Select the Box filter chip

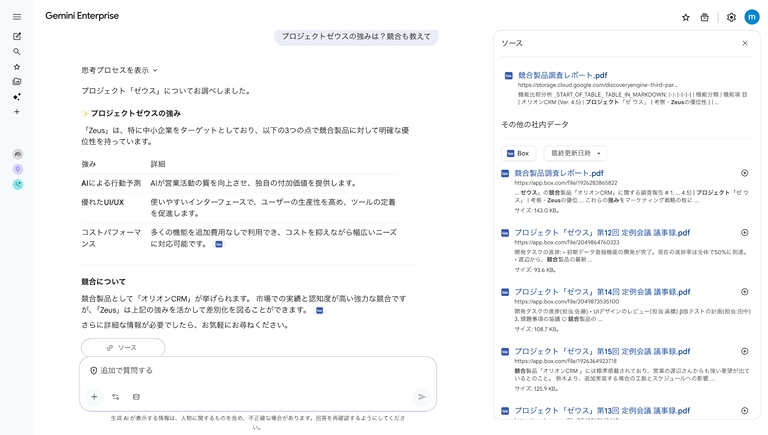click(x=518, y=153)
